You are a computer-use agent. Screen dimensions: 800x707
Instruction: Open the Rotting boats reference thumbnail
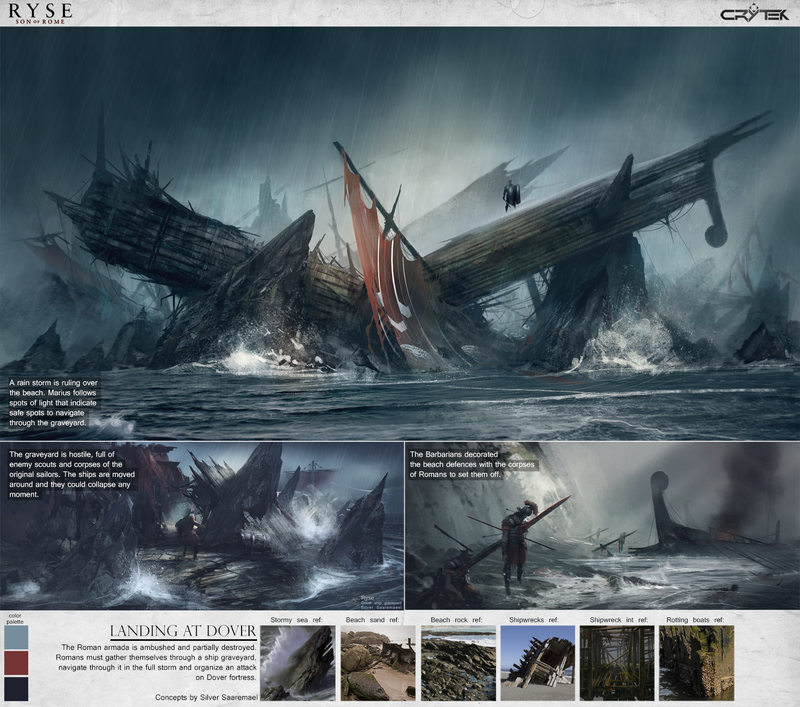[696, 663]
